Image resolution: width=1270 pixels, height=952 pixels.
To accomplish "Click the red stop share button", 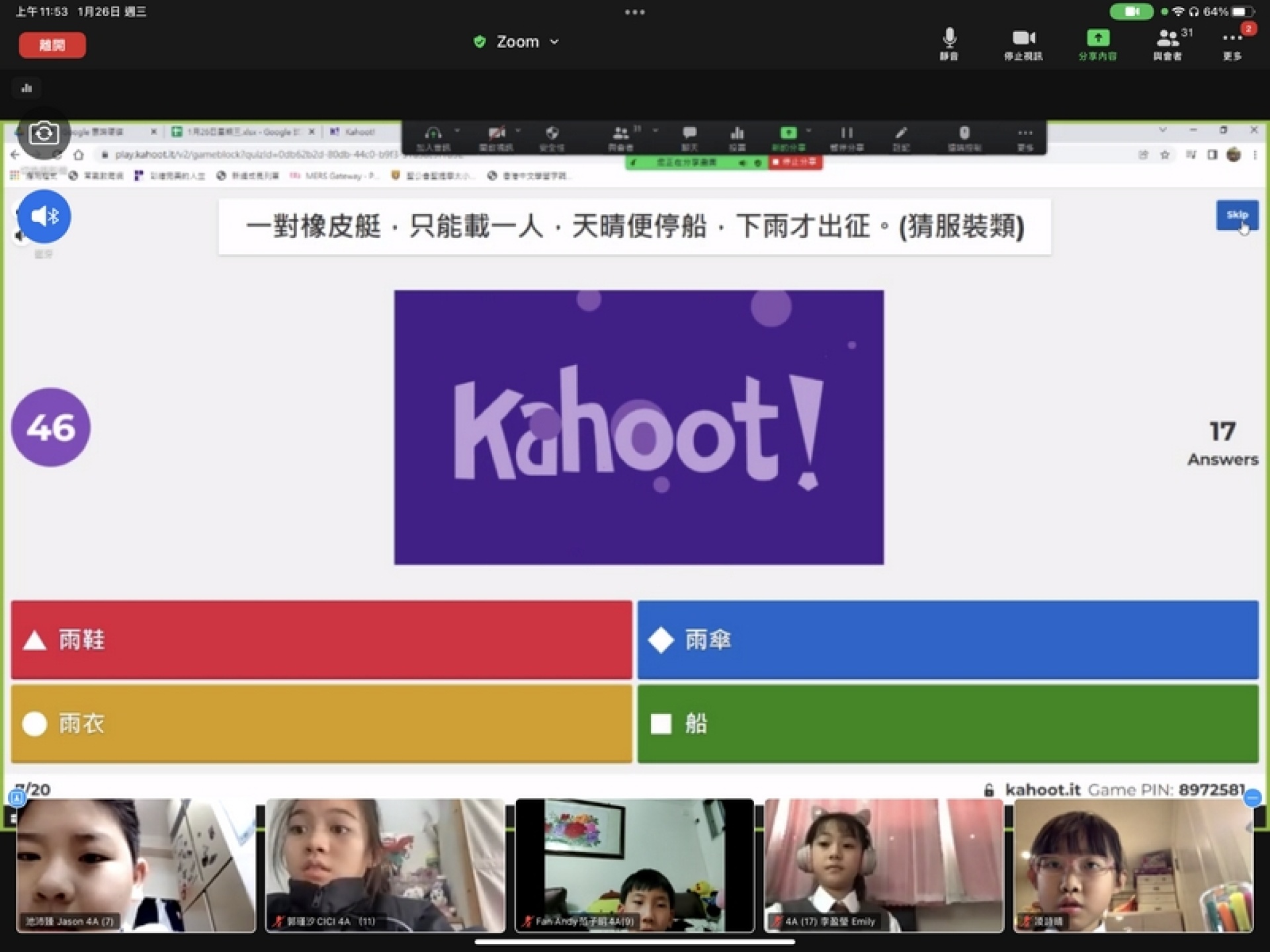I will click(x=795, y=162).
